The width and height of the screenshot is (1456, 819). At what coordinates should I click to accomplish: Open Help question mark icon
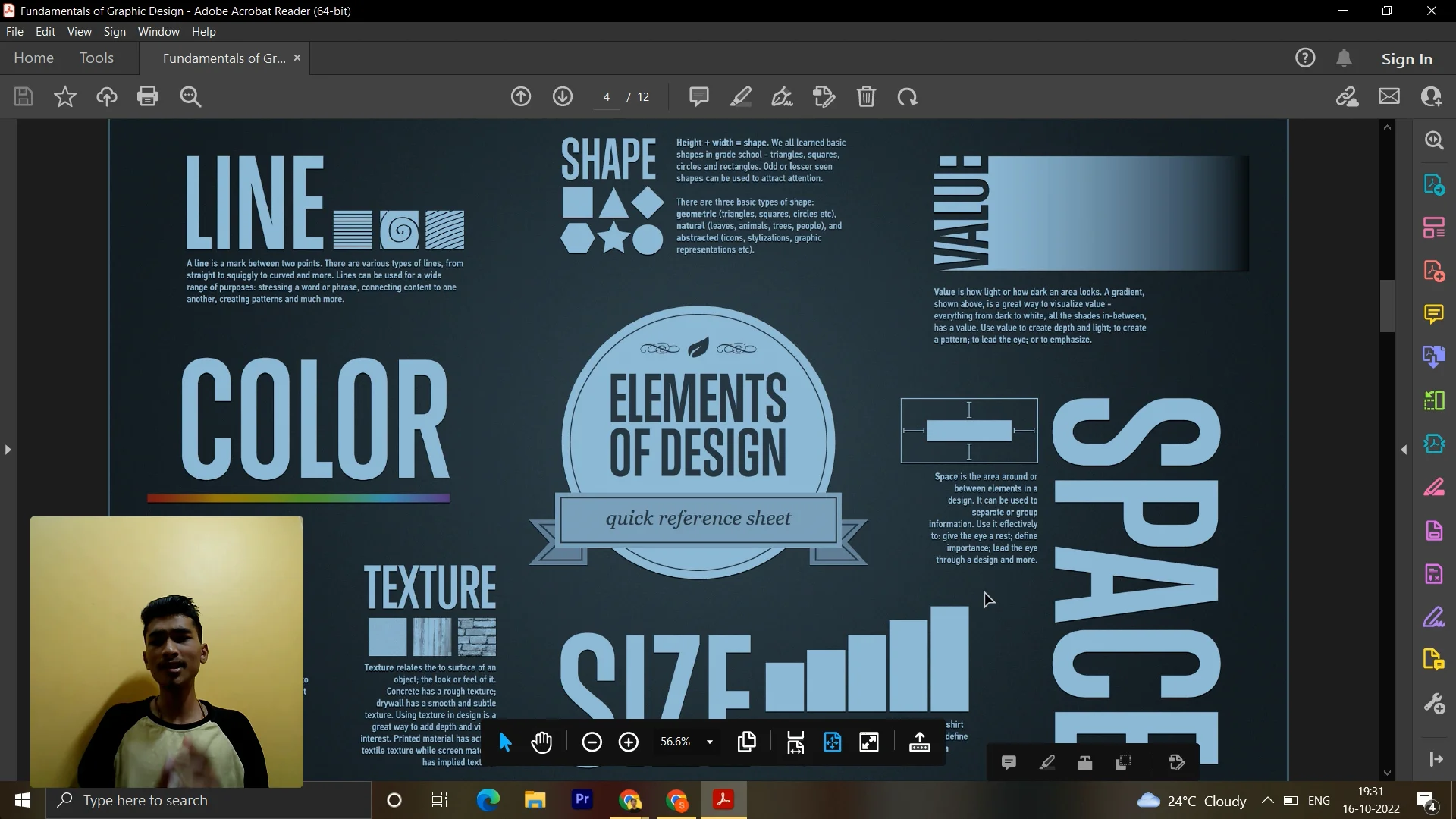[x=1305, y=58]
